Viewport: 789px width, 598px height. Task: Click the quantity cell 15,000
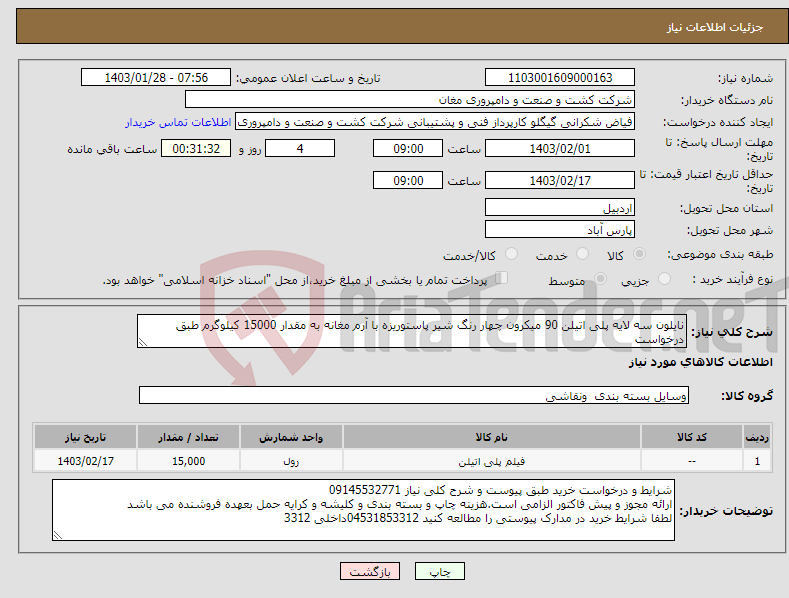[188, 461]
